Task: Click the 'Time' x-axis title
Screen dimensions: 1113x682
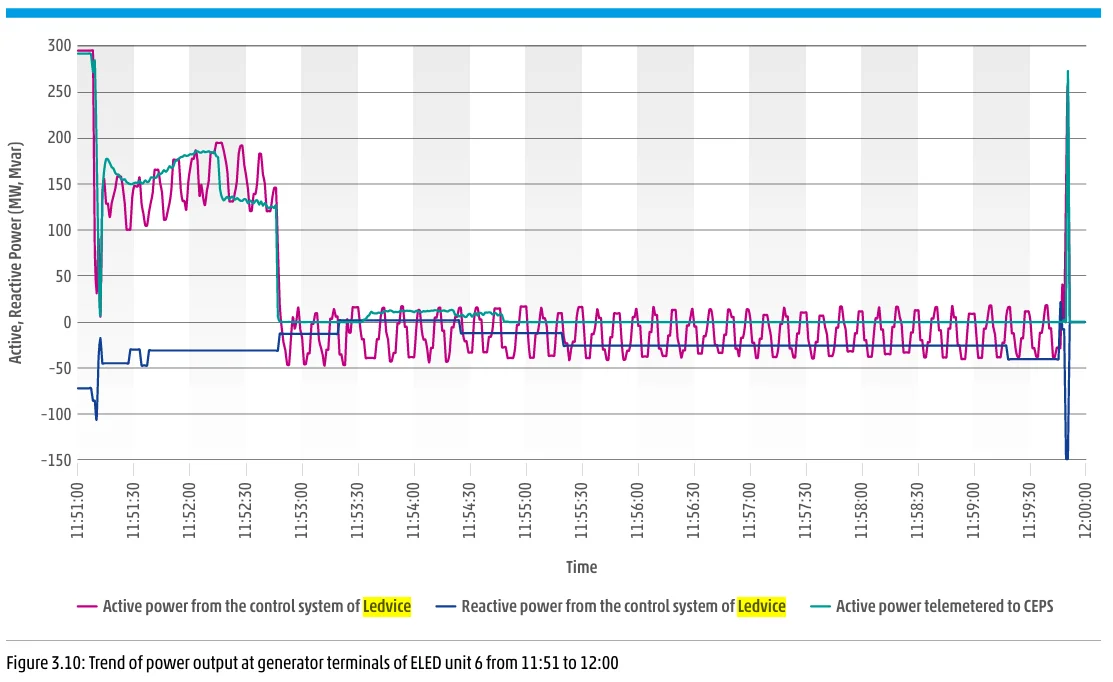Action: (x=581, y=567)
